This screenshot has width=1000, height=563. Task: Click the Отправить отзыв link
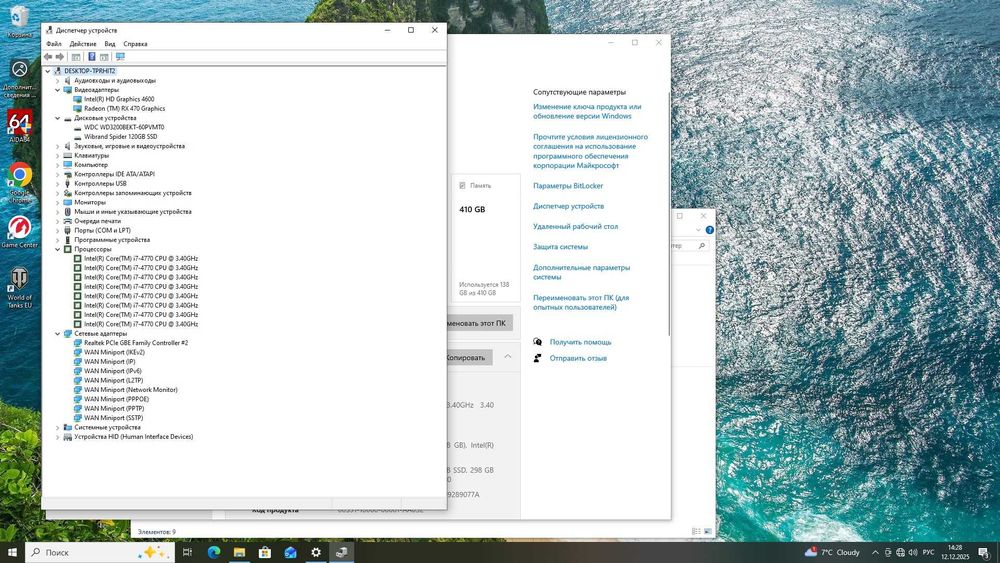point(578,358)
